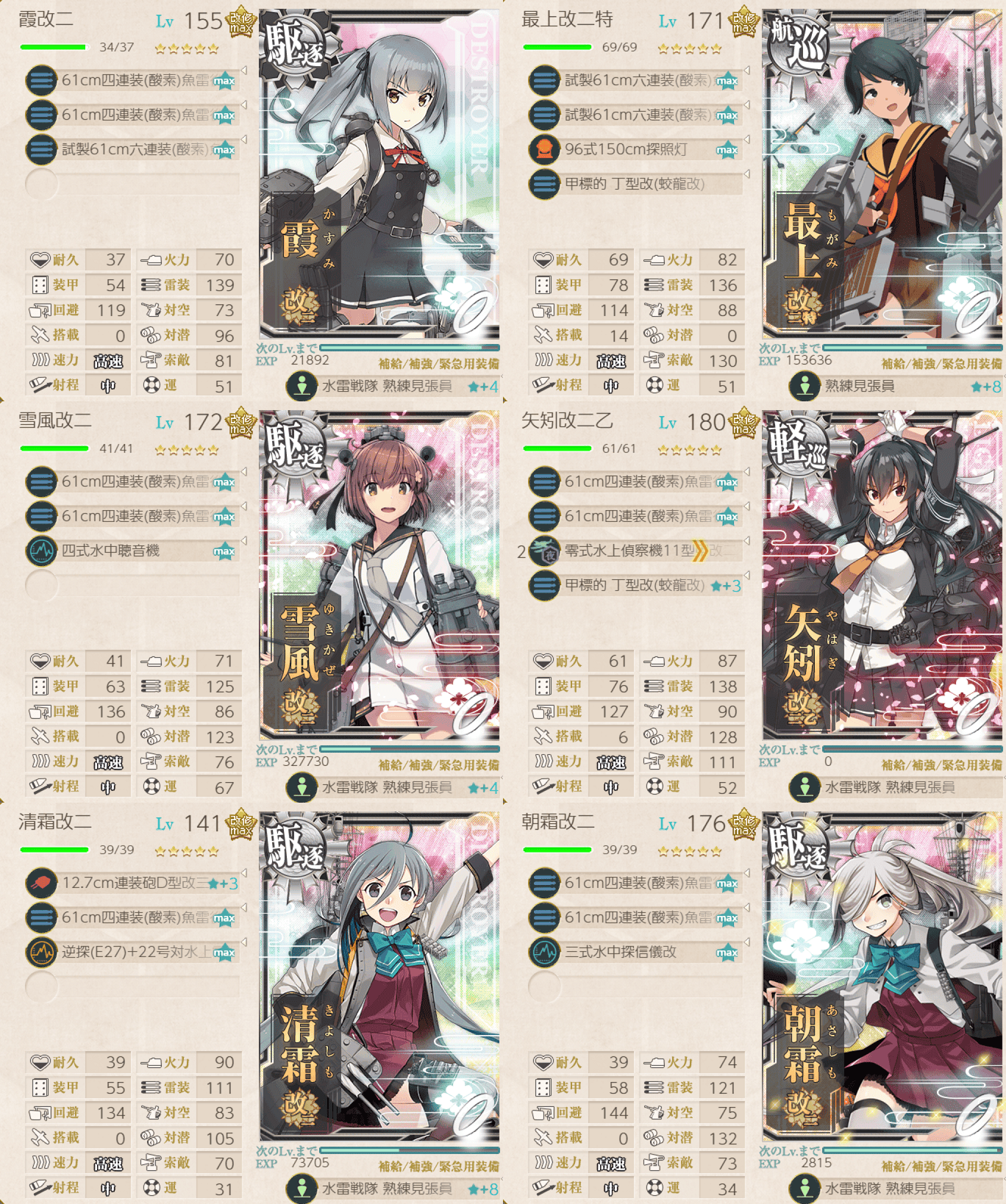Open Kasumi's 補給/補強/緊急用装備 label
Viewport: 1006px width, 1204px height.
tap(438, 364)
